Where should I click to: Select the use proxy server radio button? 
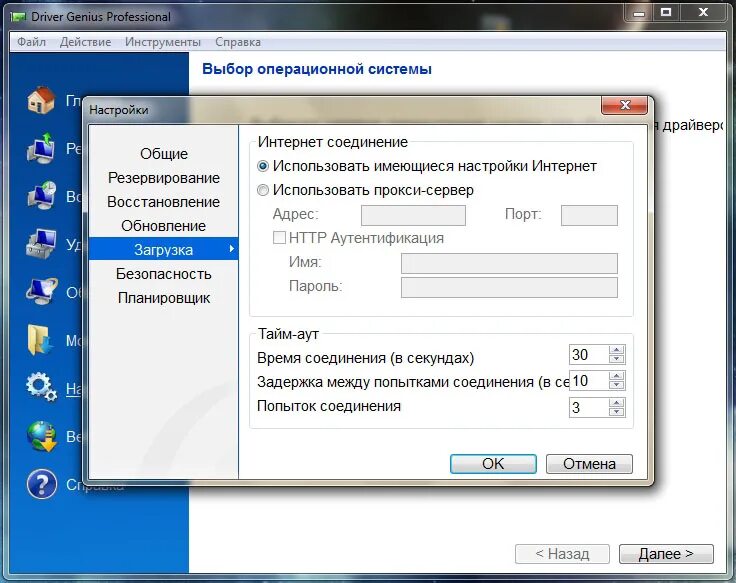click(x=263, y=190)
